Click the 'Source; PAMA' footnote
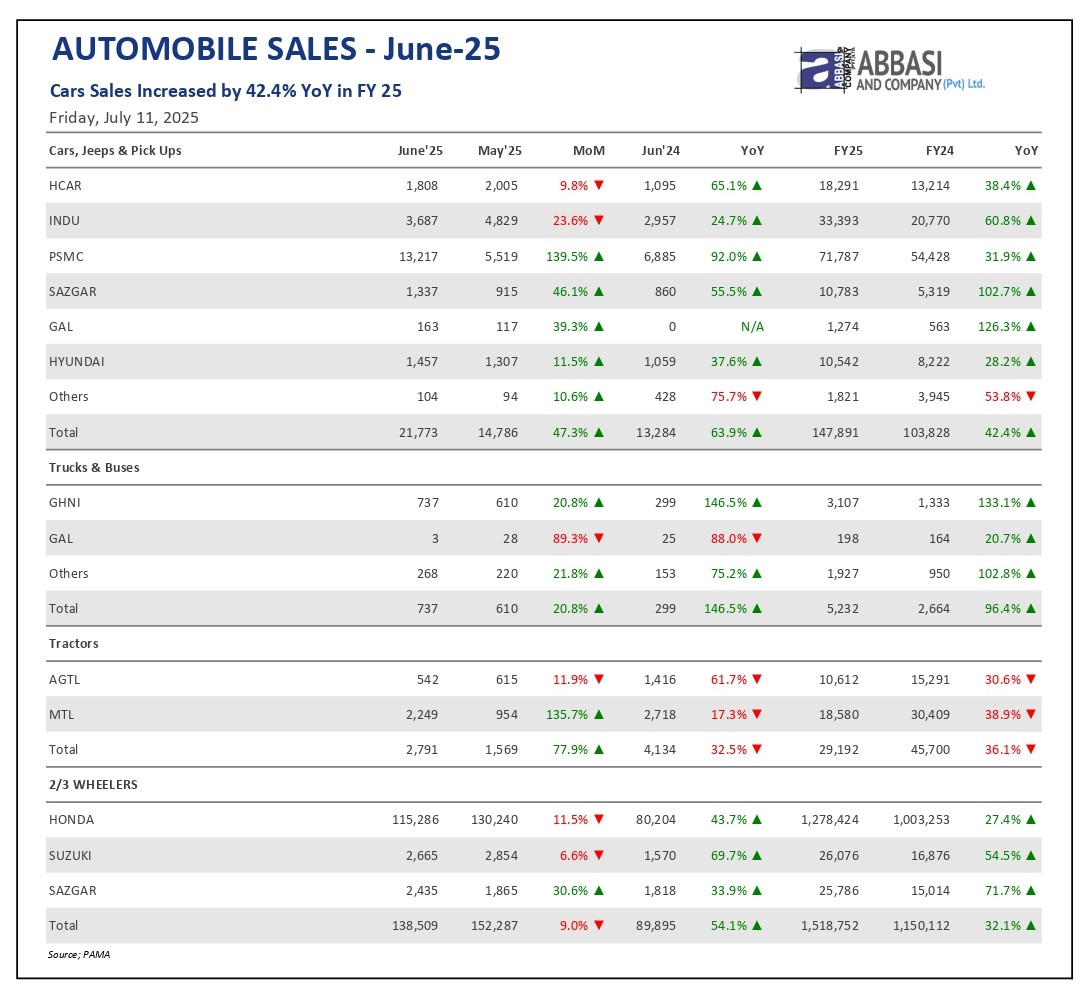Image resolution: width=1085 pixels, height=996 pixels. [79, 954]
